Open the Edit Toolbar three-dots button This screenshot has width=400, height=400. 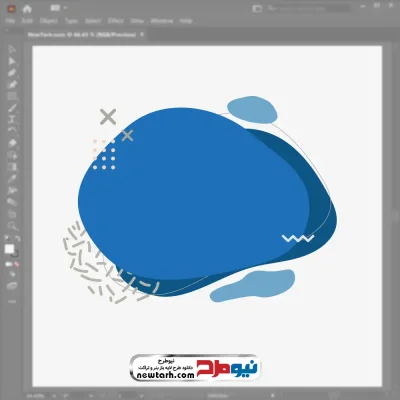tap(12, 301)
